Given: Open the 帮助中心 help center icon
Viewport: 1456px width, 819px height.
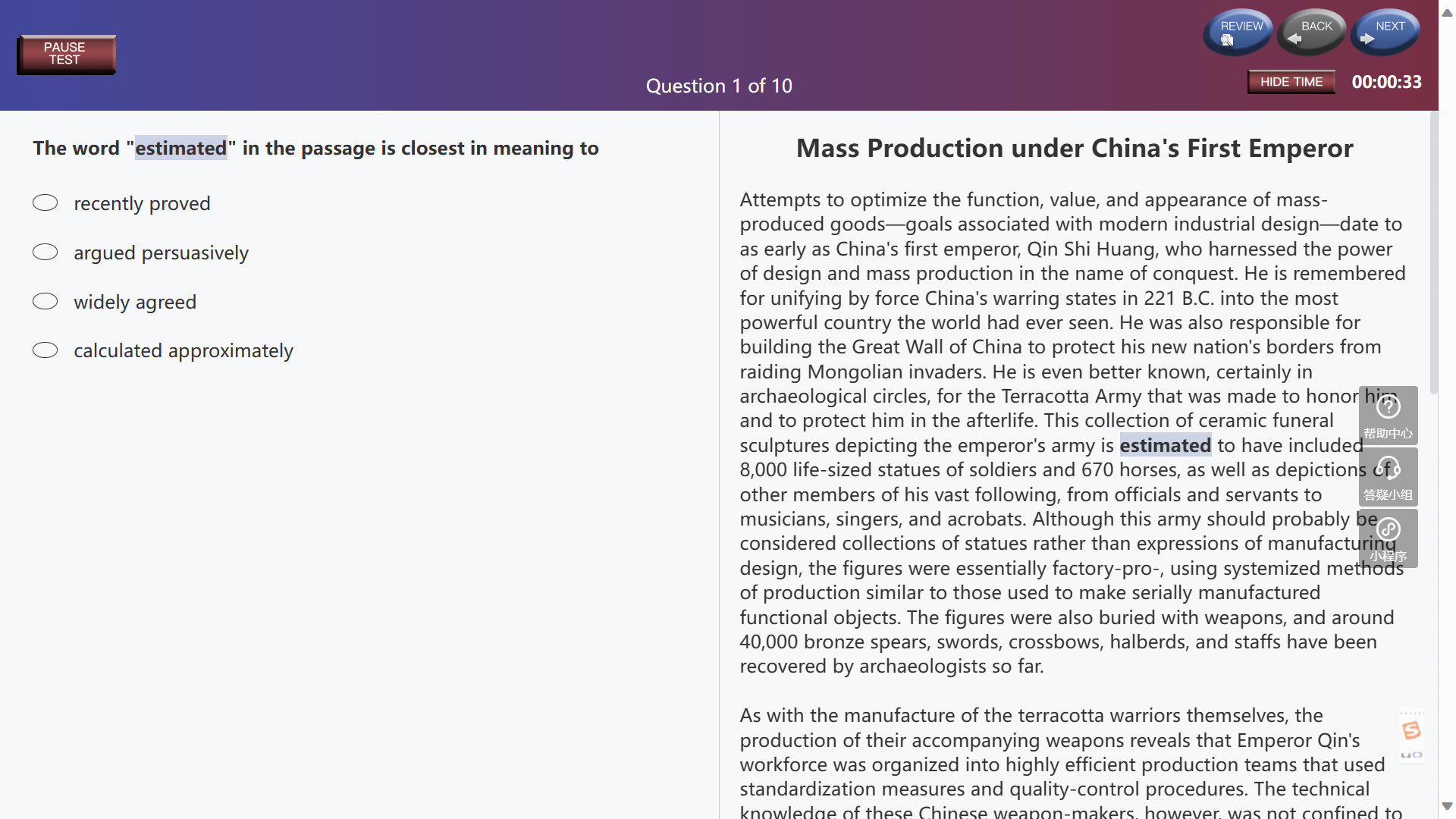Looking at the screenshot, I should click(1388, 416).
